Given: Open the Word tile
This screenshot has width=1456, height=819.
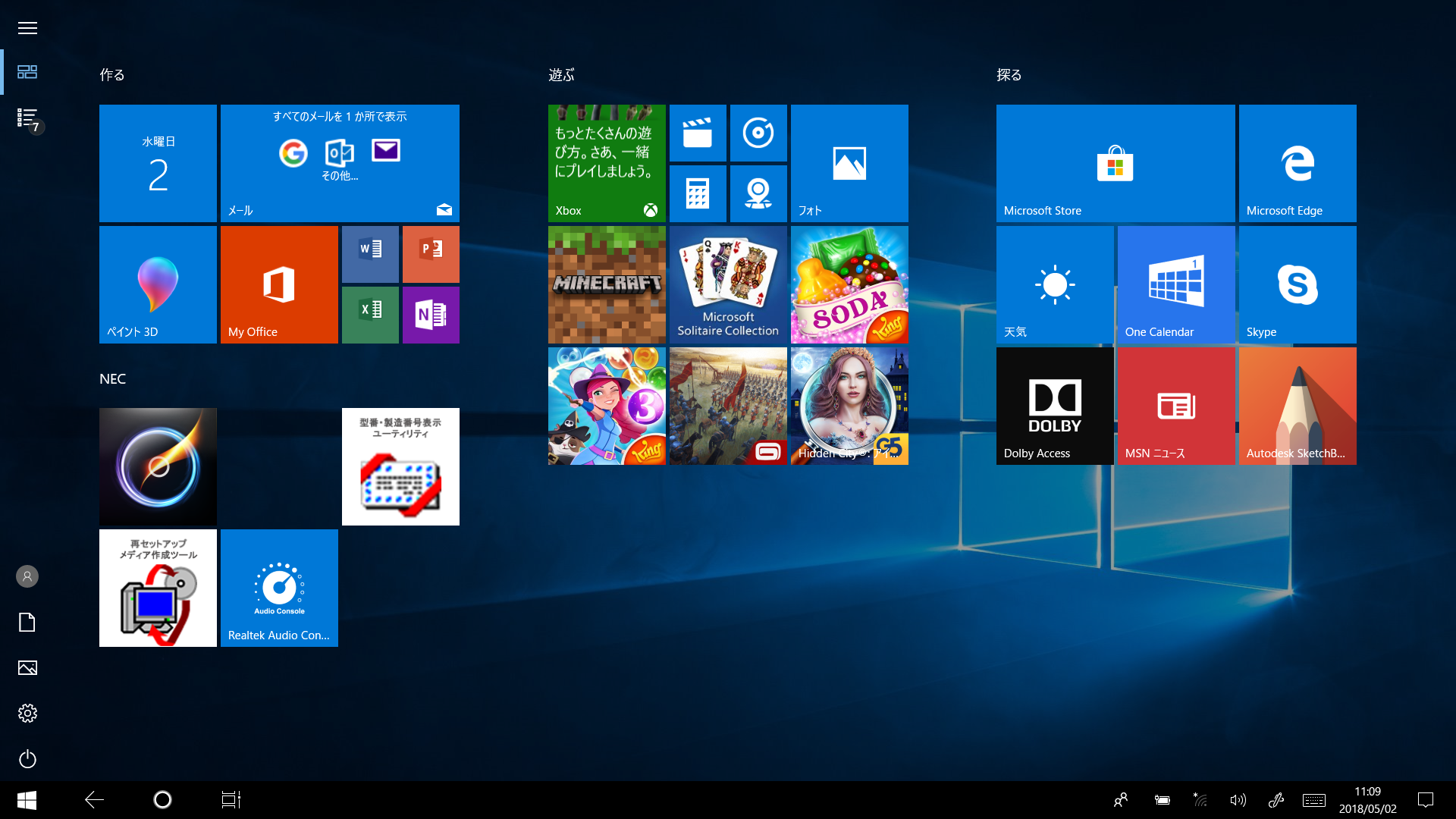Looking at the screenshot, I should [x=370, y=254].
